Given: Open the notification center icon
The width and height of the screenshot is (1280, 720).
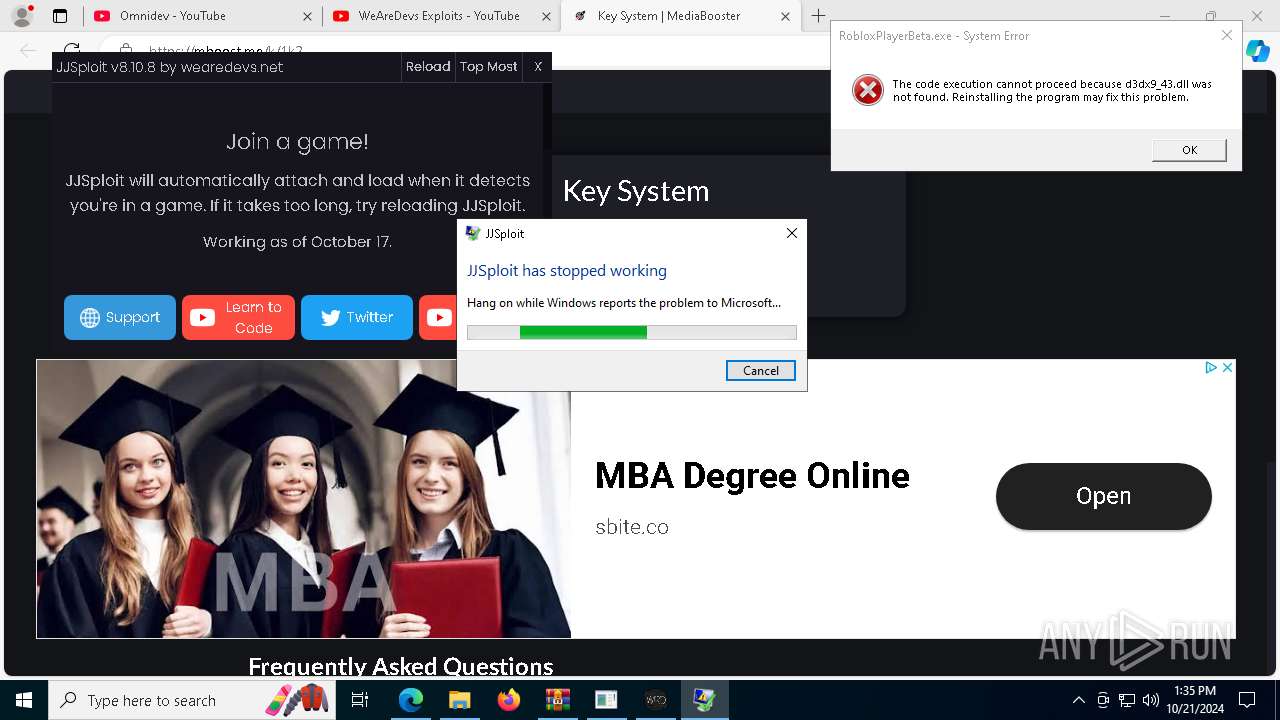Looking at the screenshot, I should [1247, 700].
